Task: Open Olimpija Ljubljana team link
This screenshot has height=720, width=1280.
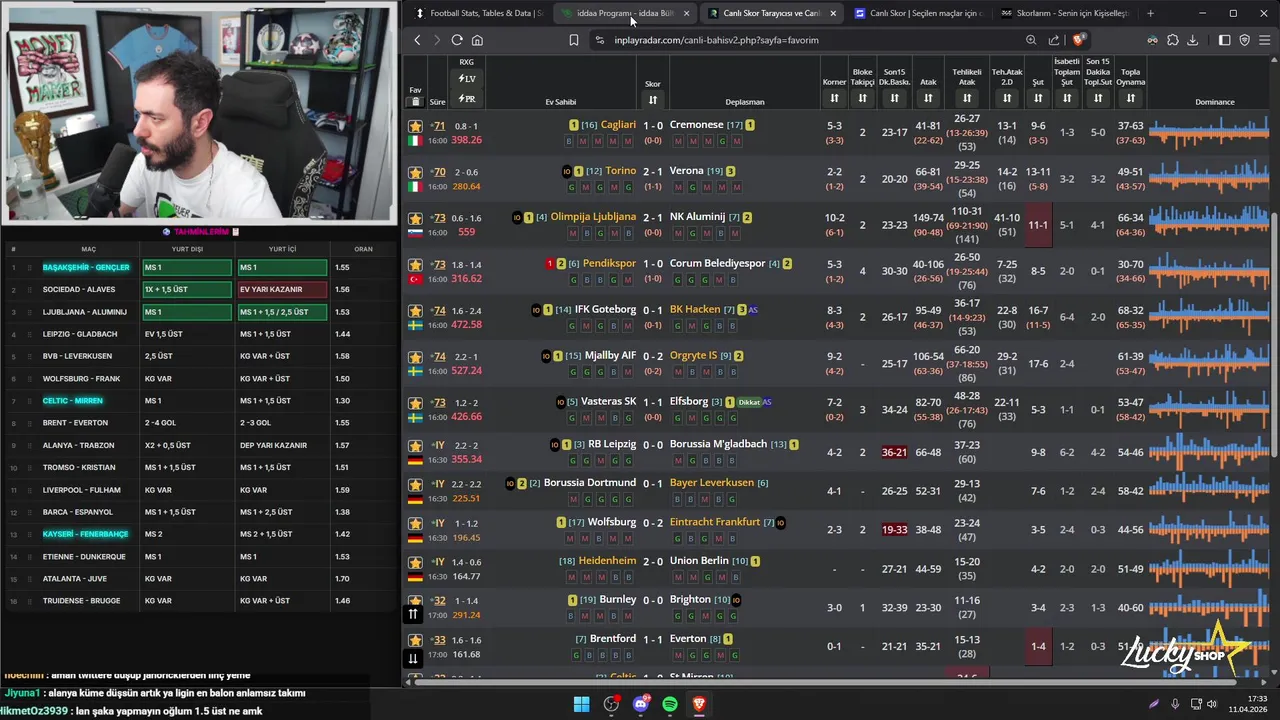Action: point(593,217)
